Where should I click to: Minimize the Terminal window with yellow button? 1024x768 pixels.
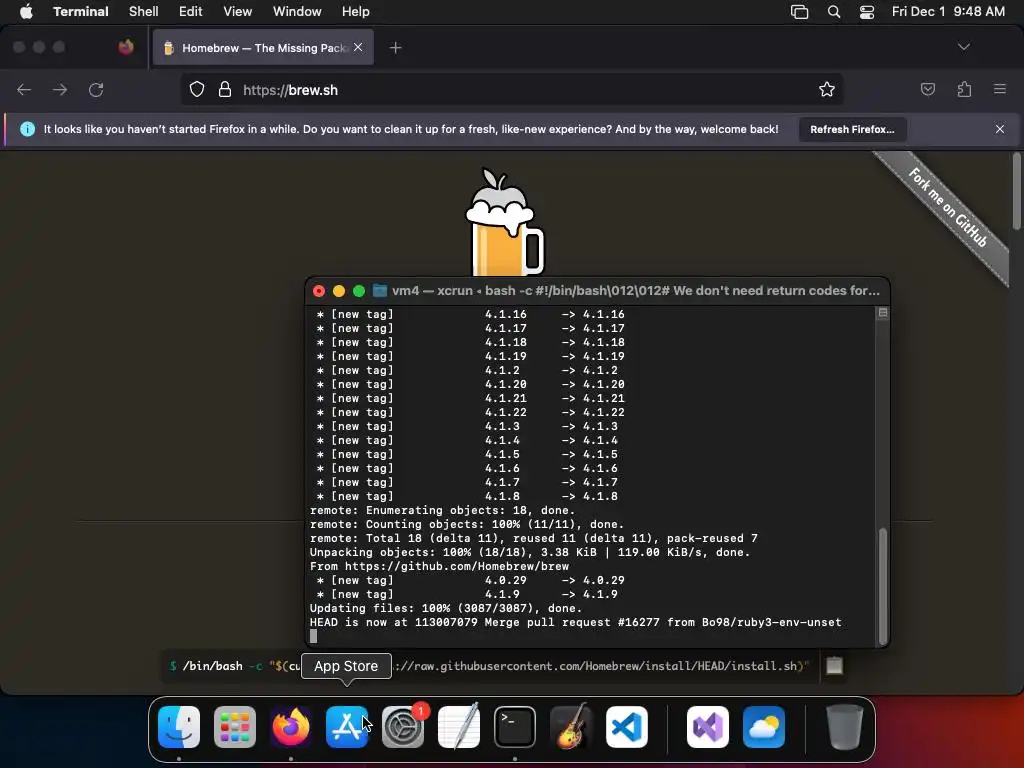coord(339,291)
